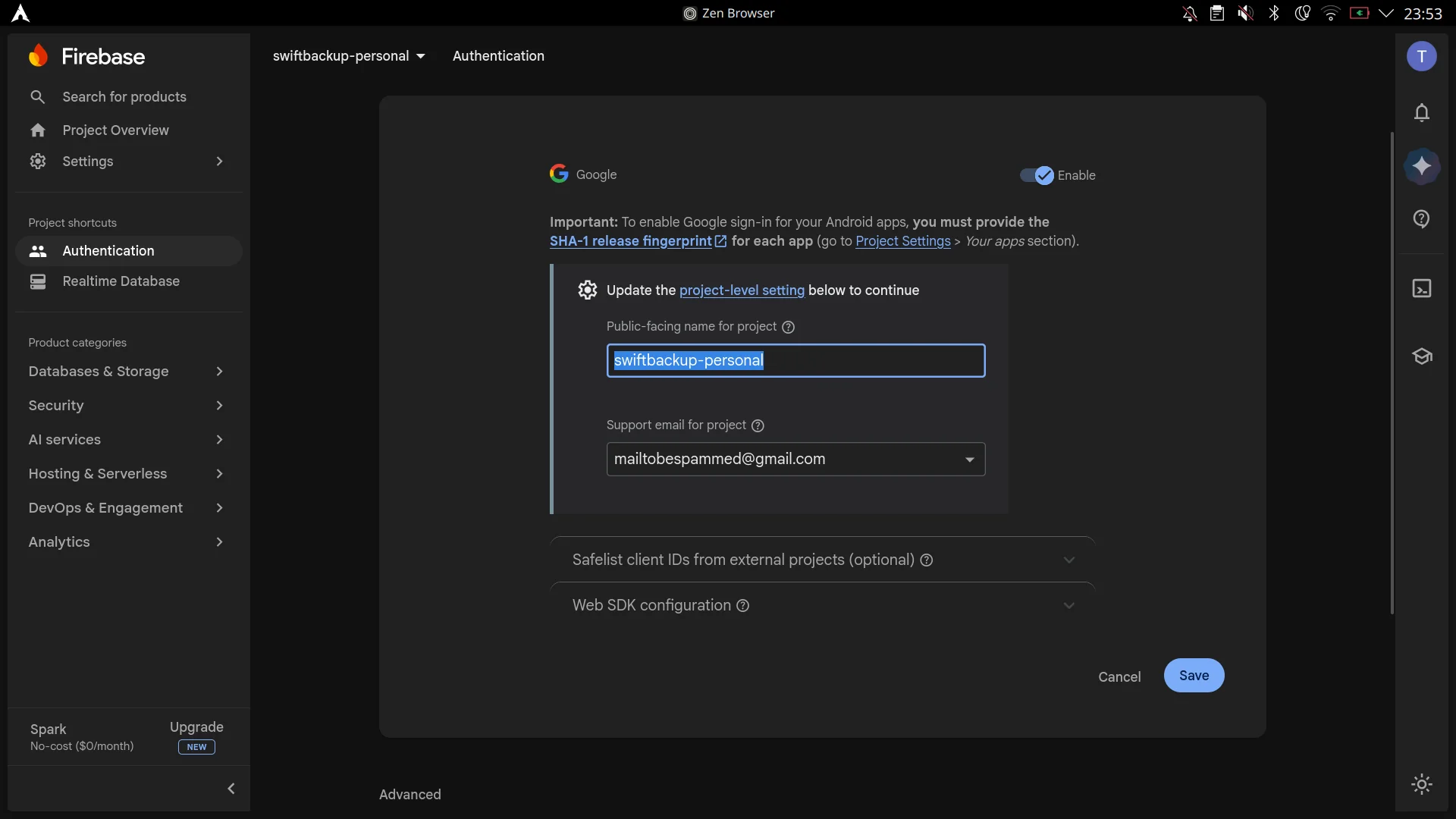1456x819 pixels.
Task: Show help for Web SDK configuration
Action: (743, 606)
